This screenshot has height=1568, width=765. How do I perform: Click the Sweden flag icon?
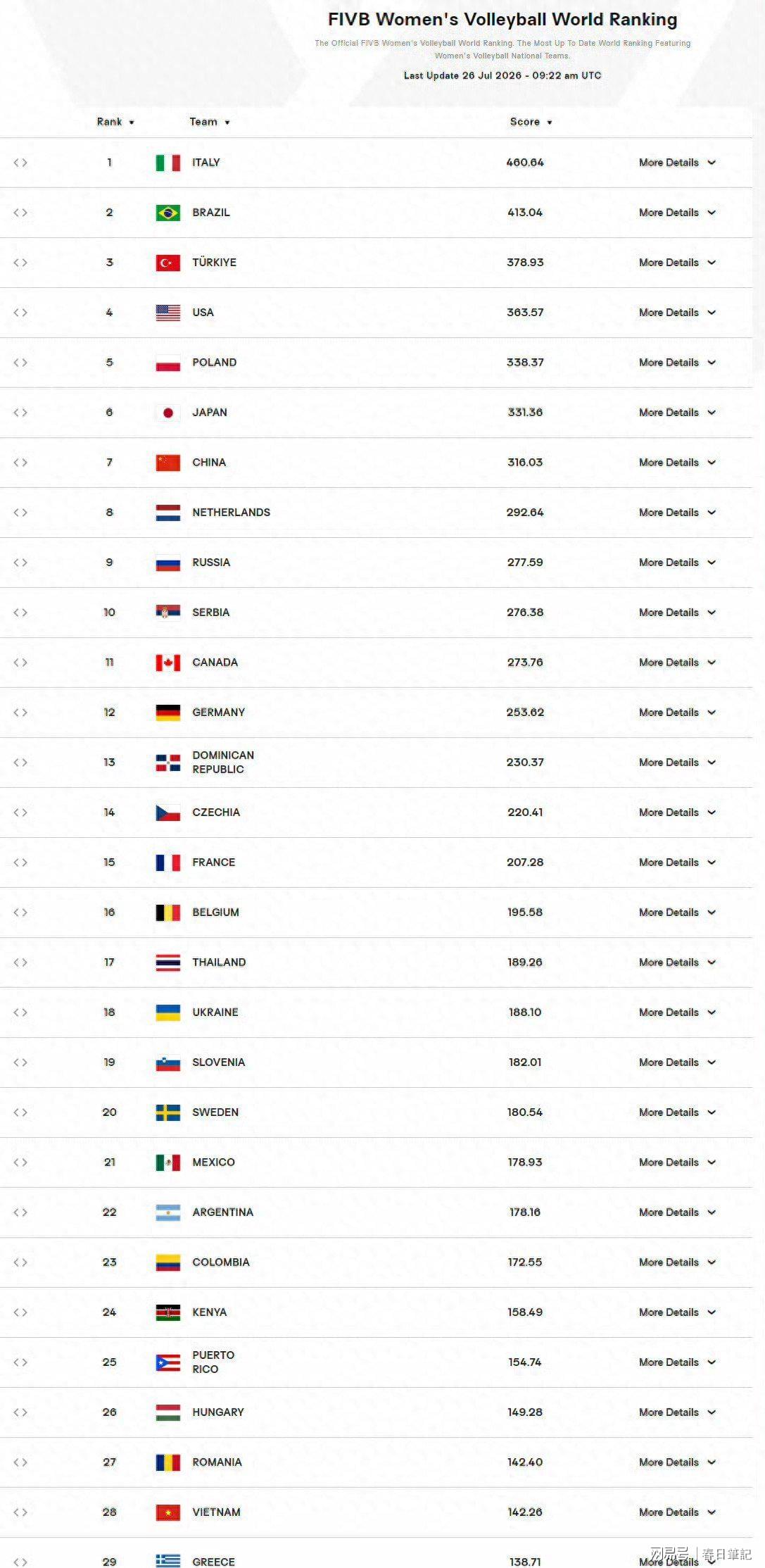(167, 1112)
